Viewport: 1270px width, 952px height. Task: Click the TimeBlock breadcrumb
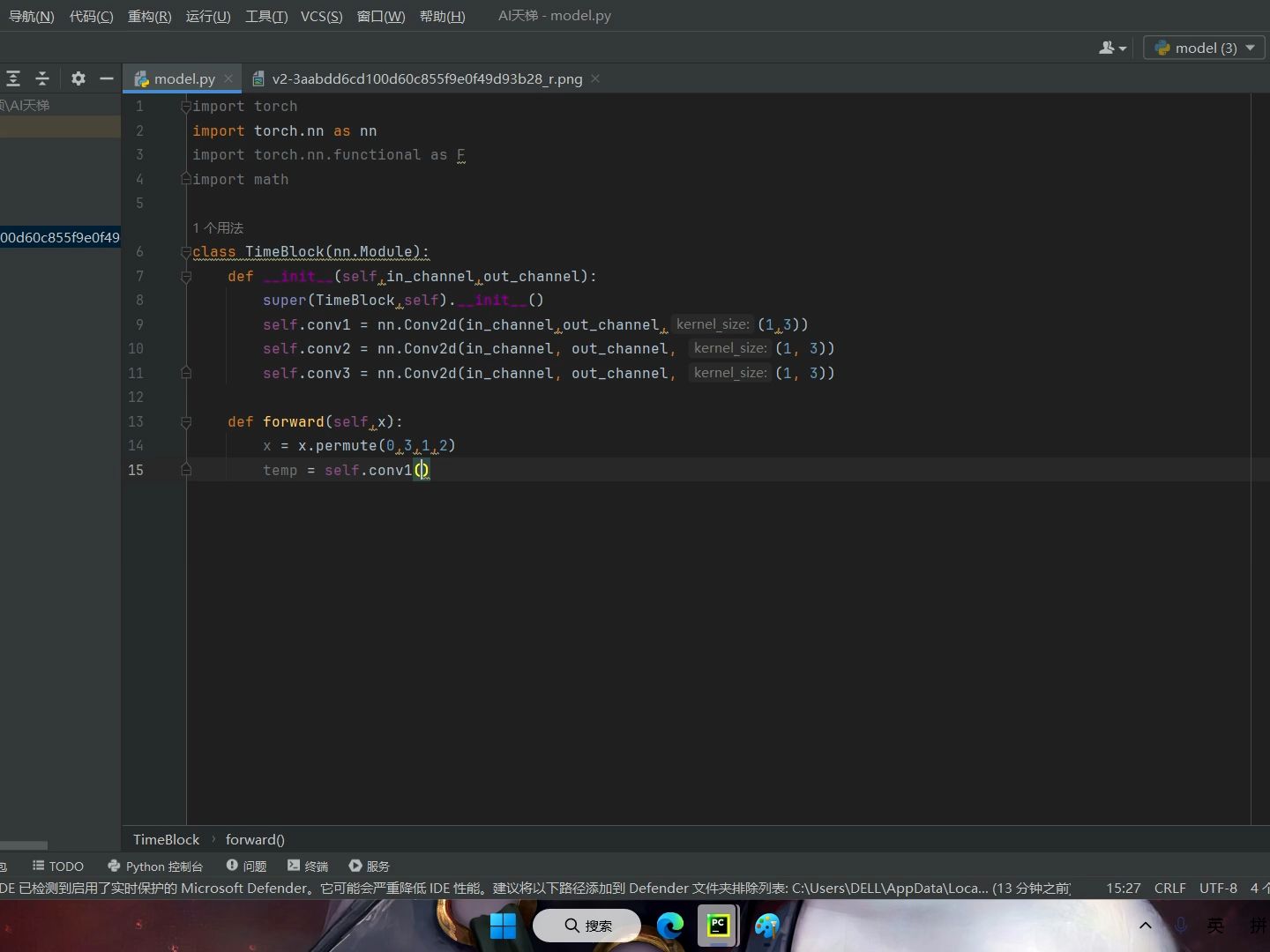(x=166, y=839)
